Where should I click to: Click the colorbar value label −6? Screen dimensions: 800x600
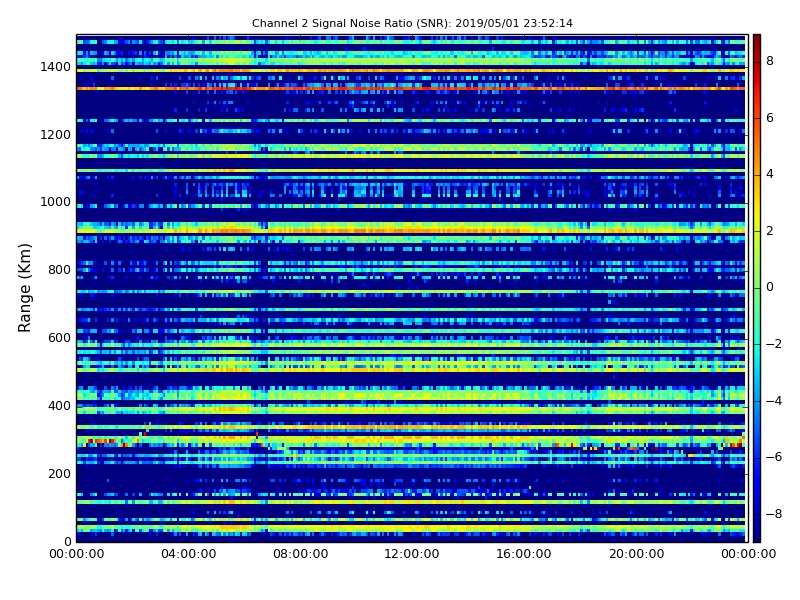(x=774, y=457)
